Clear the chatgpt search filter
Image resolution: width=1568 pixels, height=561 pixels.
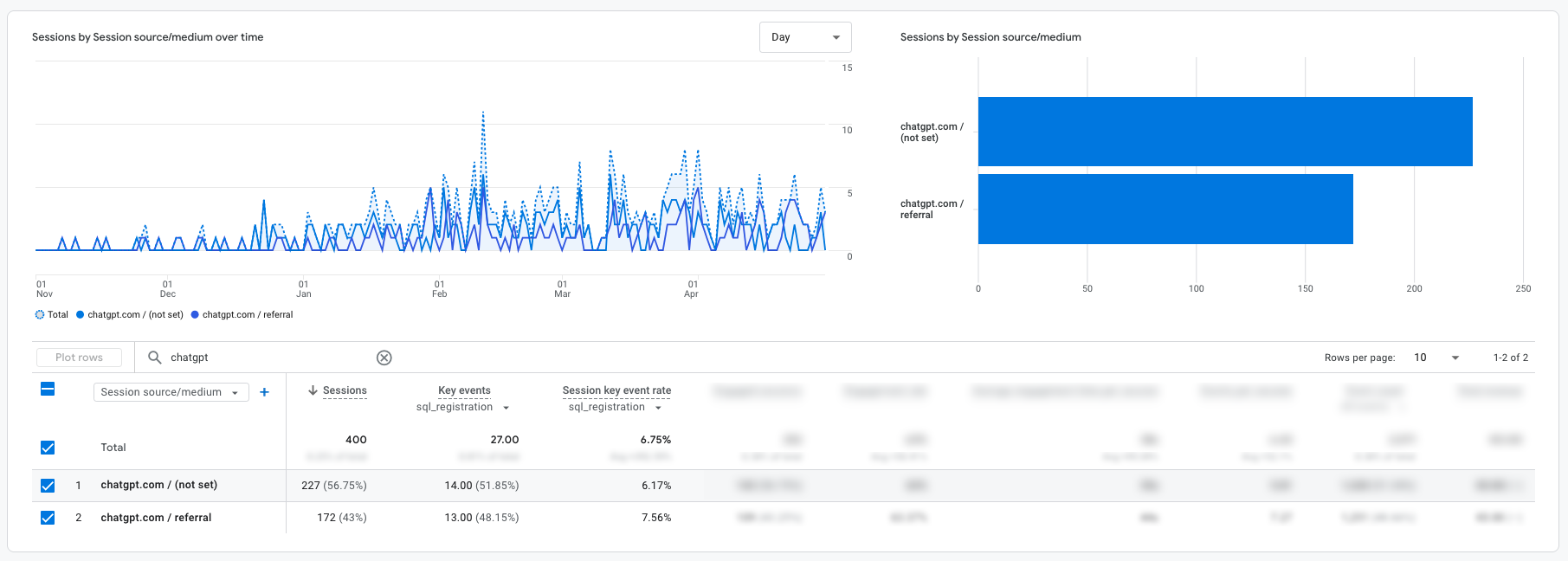coord(384,358)
